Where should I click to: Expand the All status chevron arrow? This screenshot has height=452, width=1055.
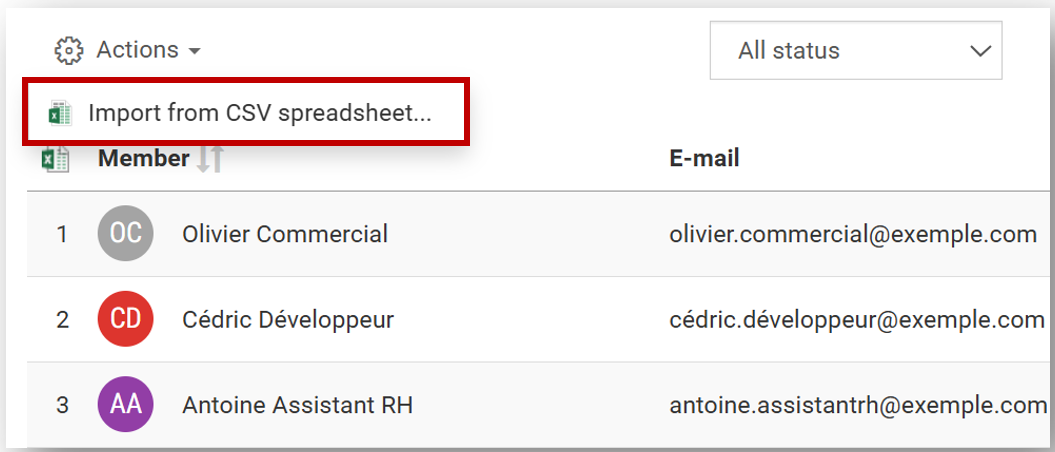click(980, 50)
